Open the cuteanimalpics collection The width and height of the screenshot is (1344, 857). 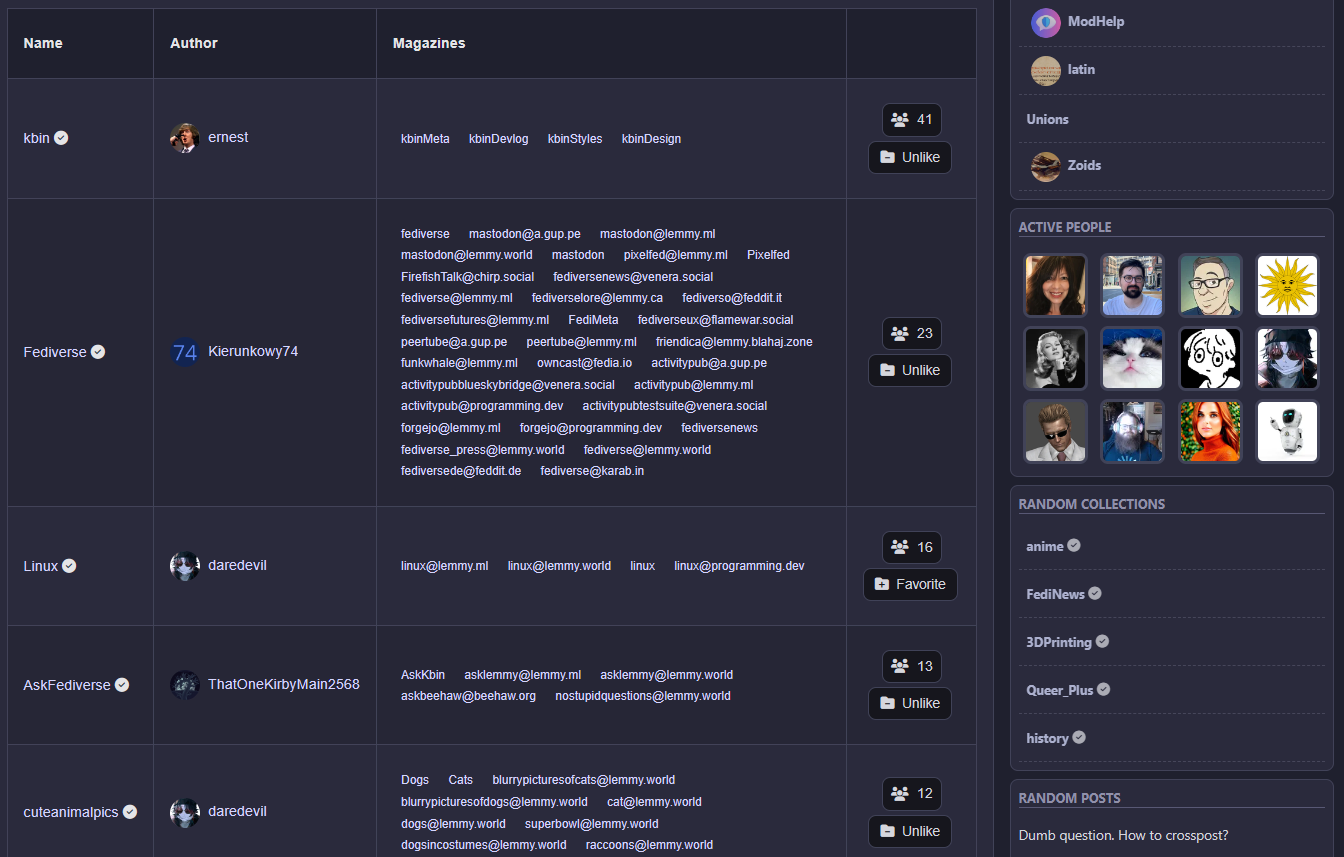click(x=71, y=812)
